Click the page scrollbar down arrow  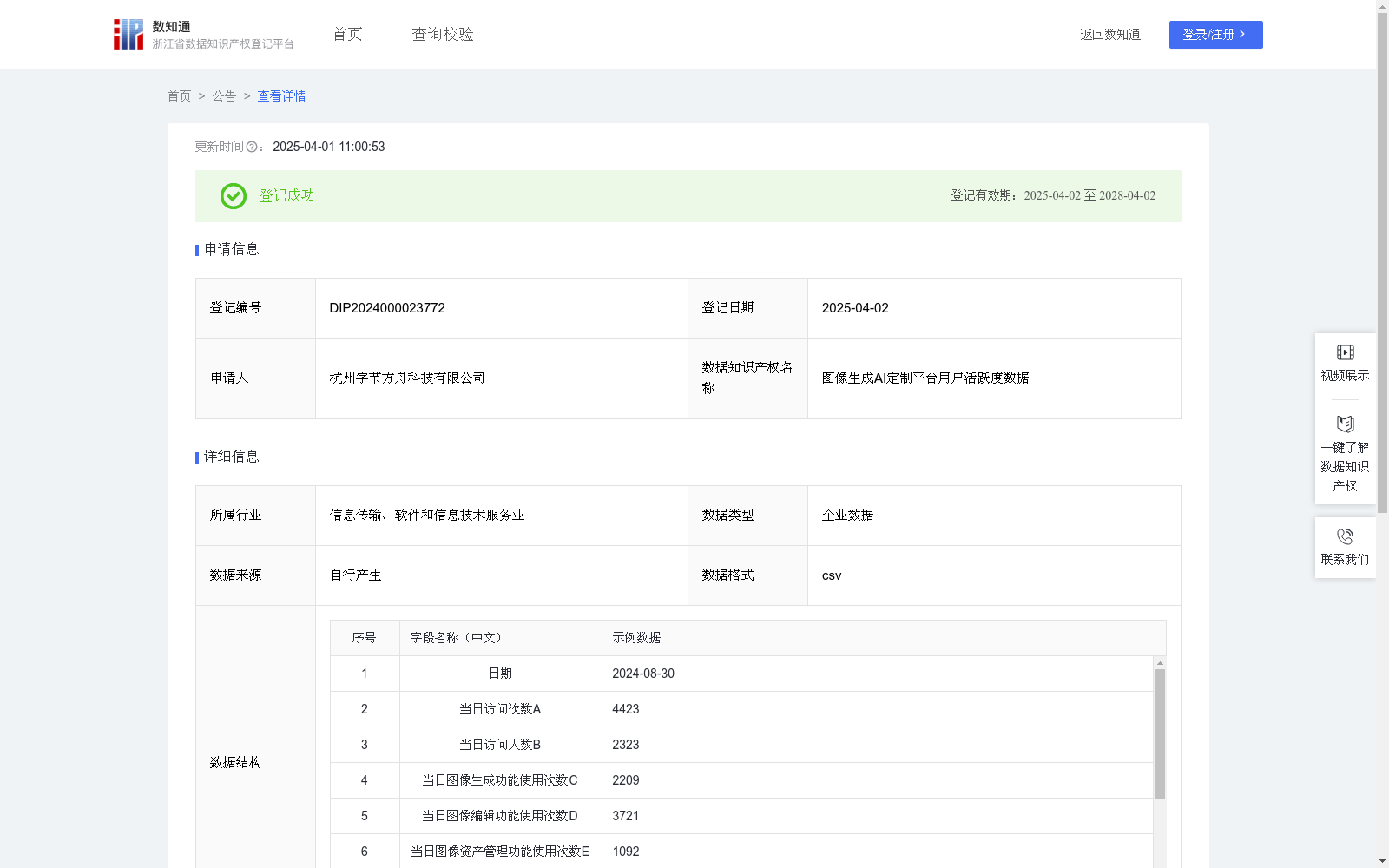(x=1382, y=861)
